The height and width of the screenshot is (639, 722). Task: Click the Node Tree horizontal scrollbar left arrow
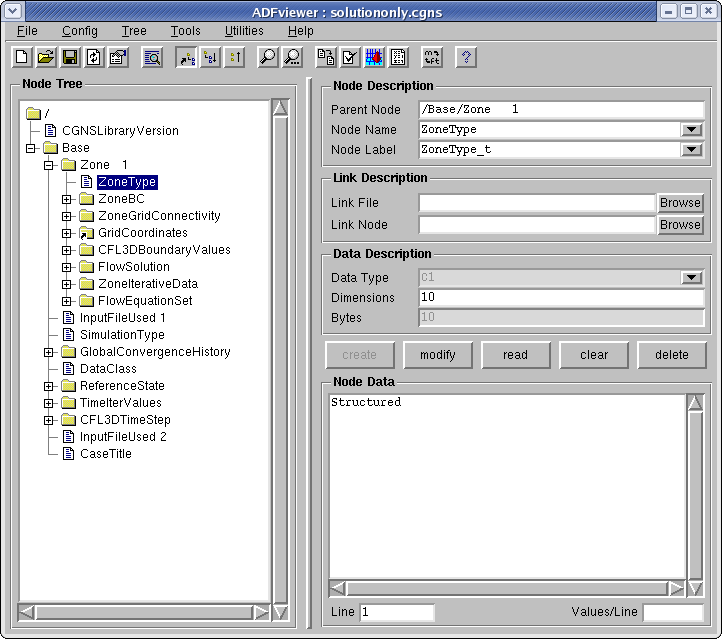coord(27,612)
